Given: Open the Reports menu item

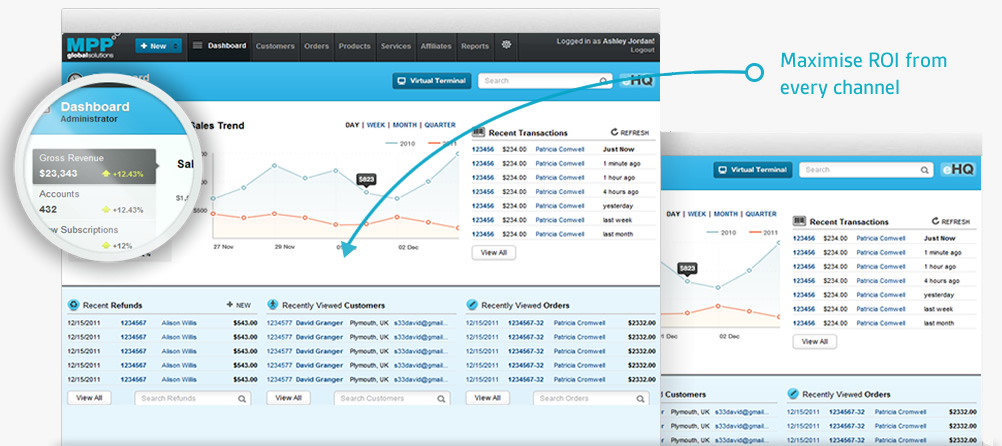Looking at the screenshot, I should click(475, 46).
